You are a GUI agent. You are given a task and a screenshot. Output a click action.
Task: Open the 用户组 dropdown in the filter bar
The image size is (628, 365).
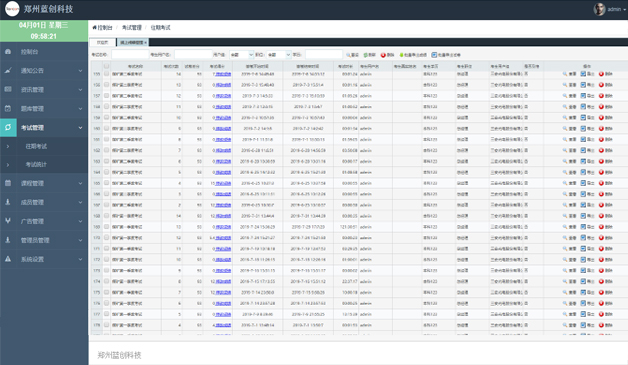coord(242,54)
